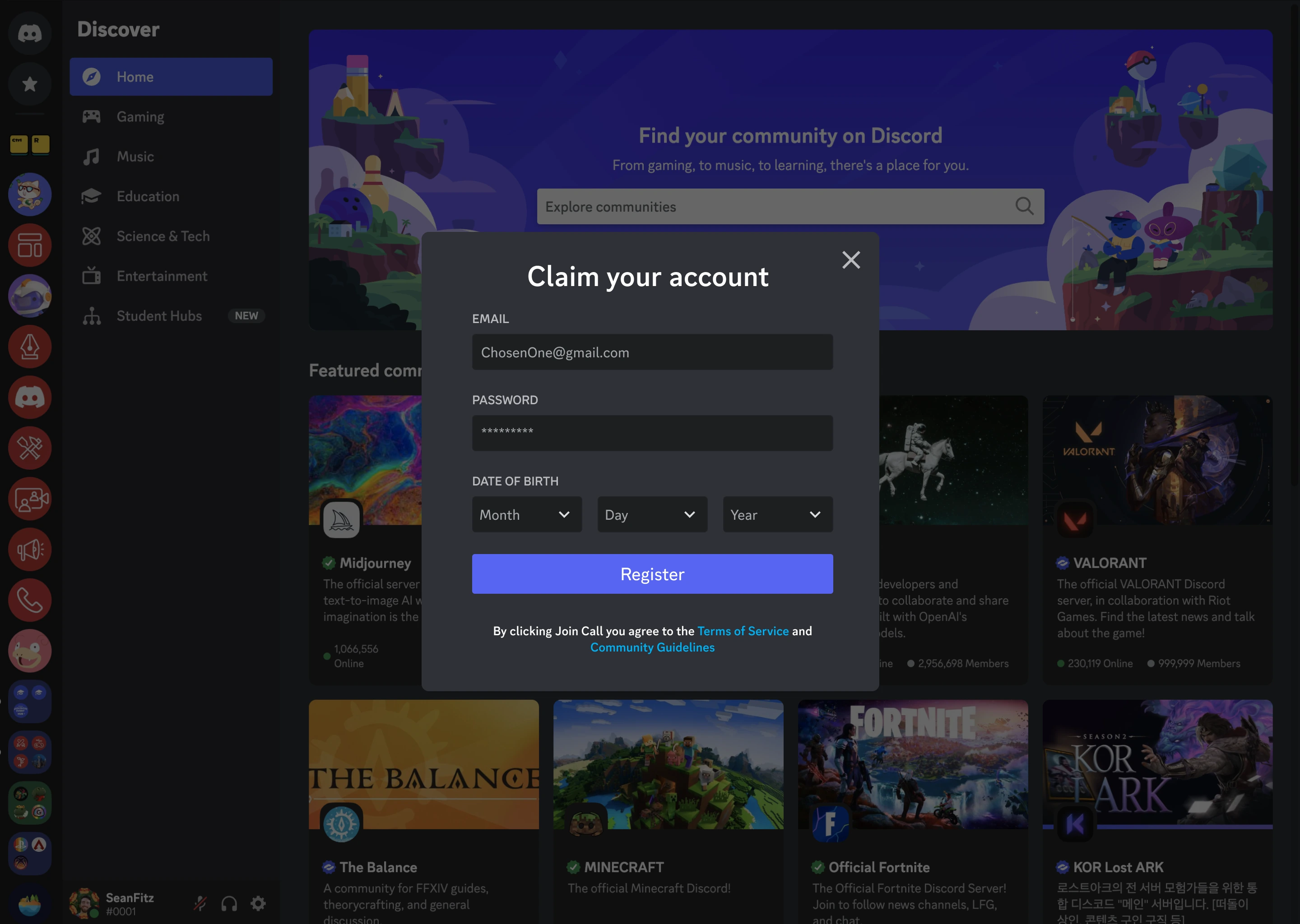Select Home in Discover sidebar
The height and width of the screenshot is (924, 1300).
(x=171, y=77)
